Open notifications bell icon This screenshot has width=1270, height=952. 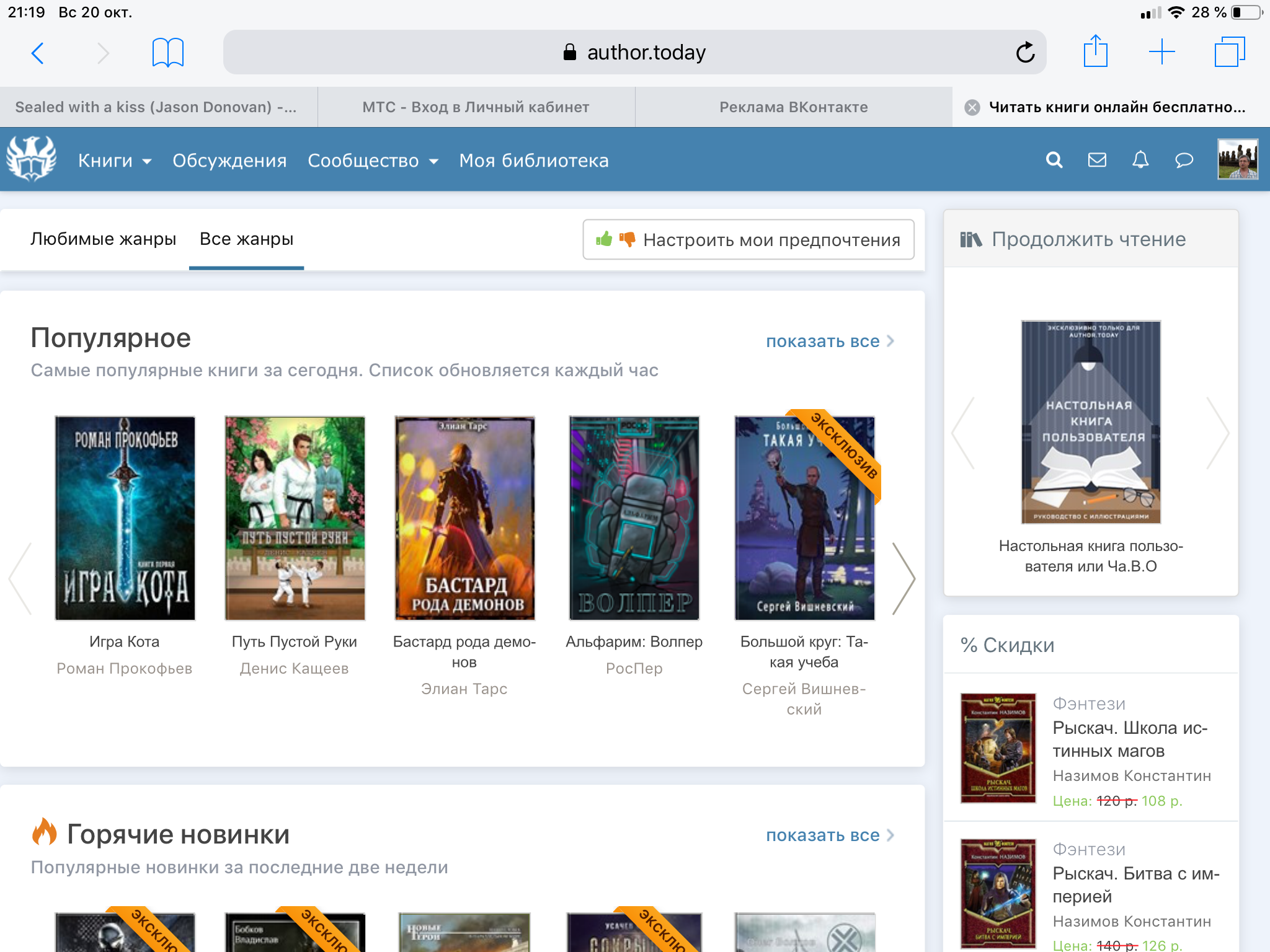(1140, 161)
